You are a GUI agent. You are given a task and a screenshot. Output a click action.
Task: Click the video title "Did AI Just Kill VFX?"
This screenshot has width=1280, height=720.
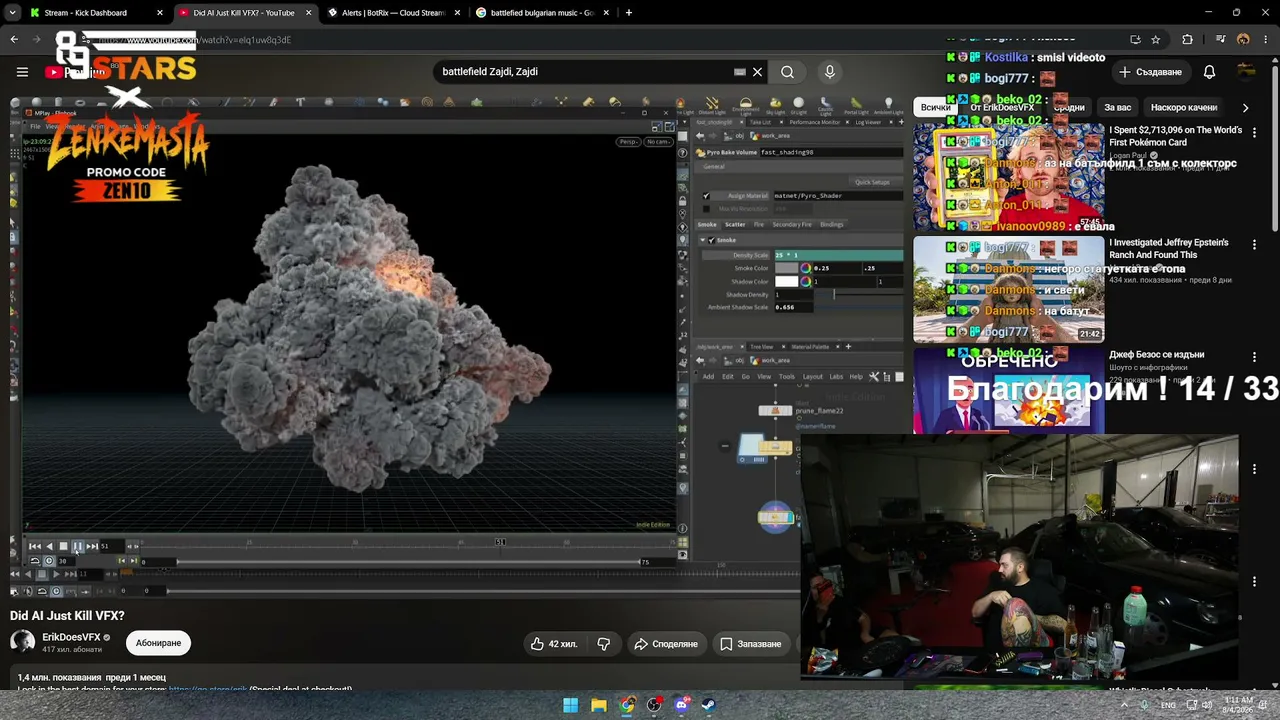(67, 616)
